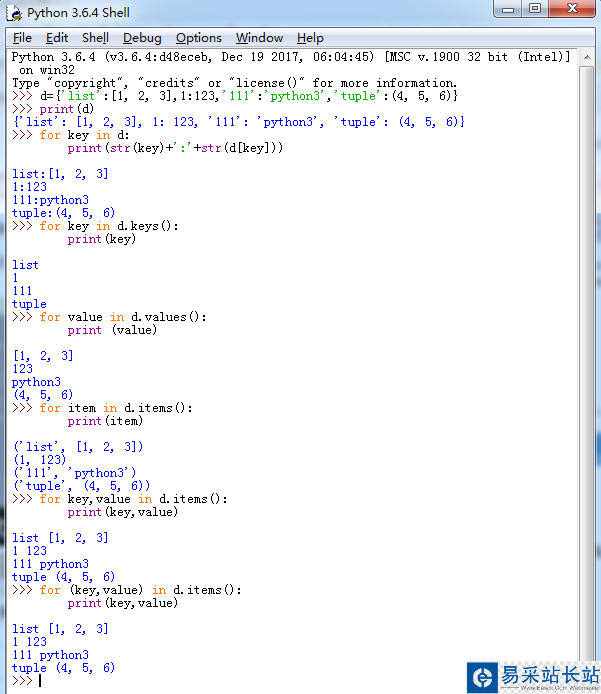Open the Debug menu
The height and width of the screenshot is (694, 601).
pyautogui.click(x=142, y=38)
